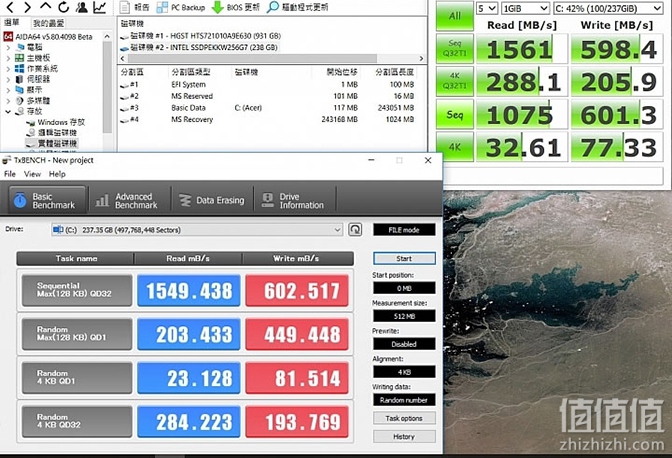Image resolution: width=672 pixels, height=458 pixels.
Task: Click PC Backup in AIDA64 toolbar
Action: coord(180,7)
